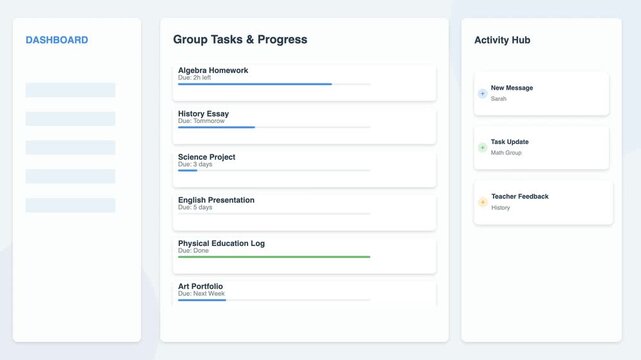
Task: Open the Algebra Homework task card
Action: coord(305,82)
